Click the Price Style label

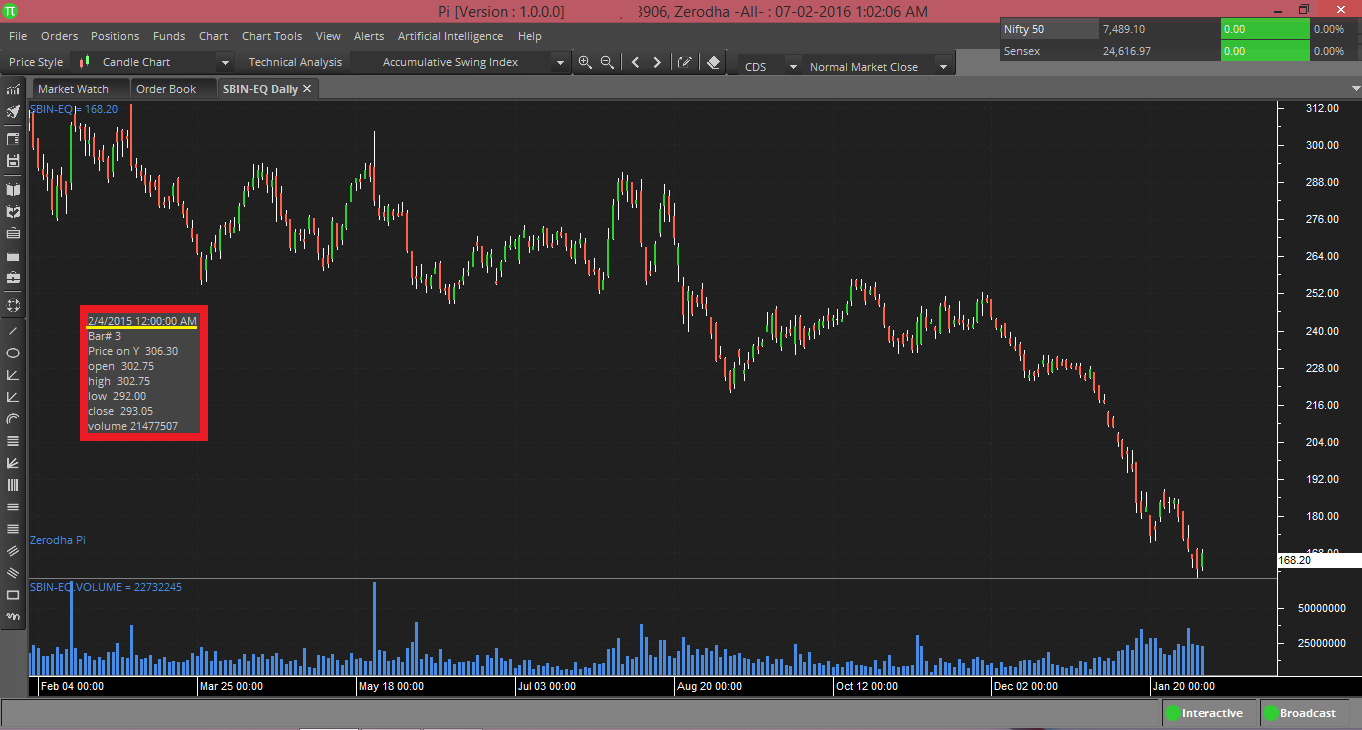pyautogui.click(x=36, y=62)
